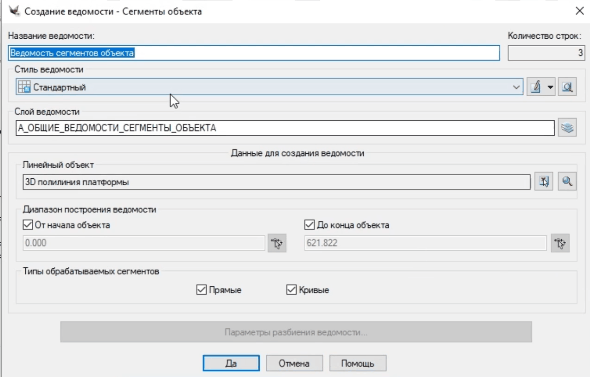Click the 'Диапазон построения ведомости' group label

click(x=90, y=210)
